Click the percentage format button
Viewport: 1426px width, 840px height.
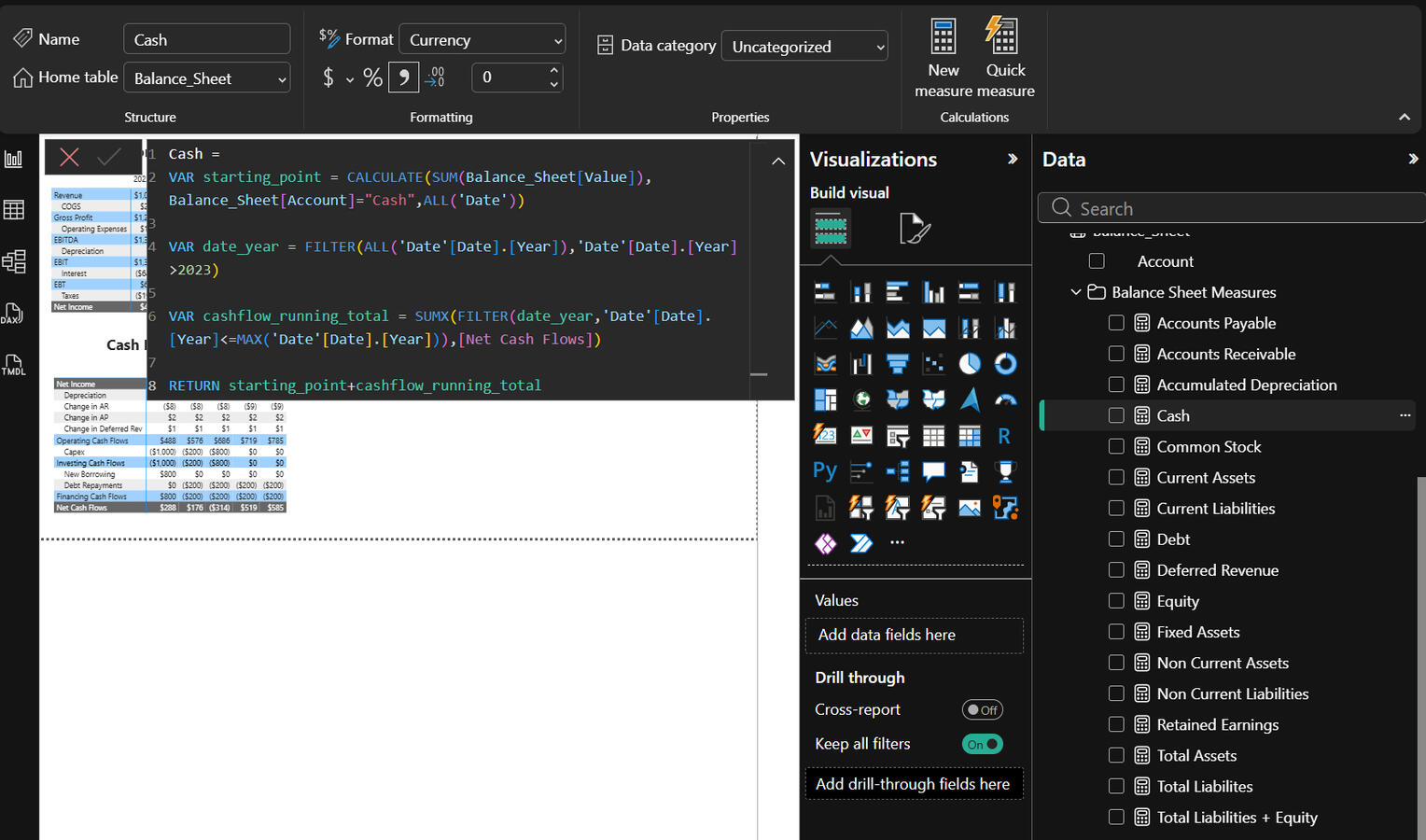pos(372,77)
